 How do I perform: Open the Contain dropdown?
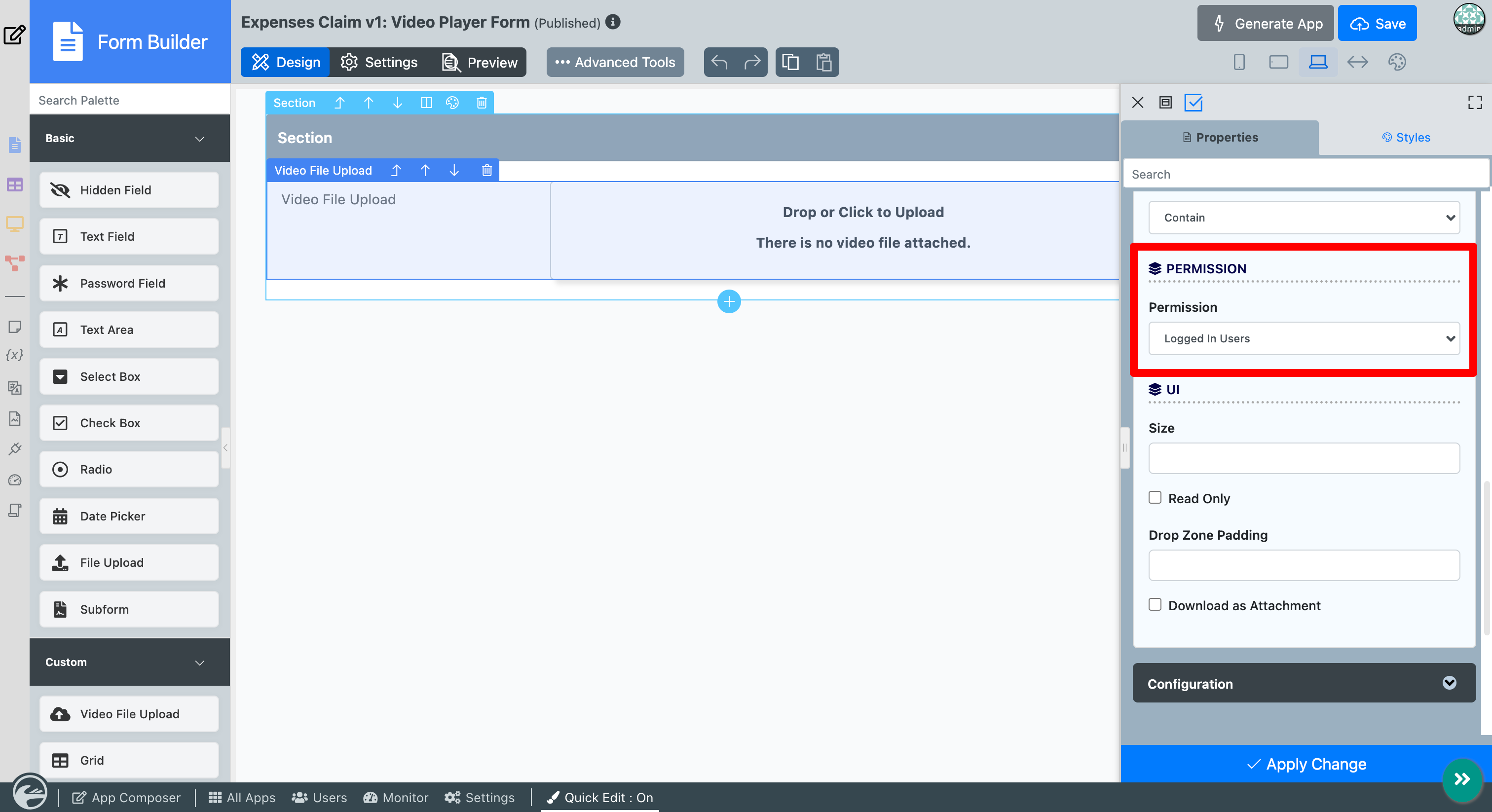[x=1304, y=218]
